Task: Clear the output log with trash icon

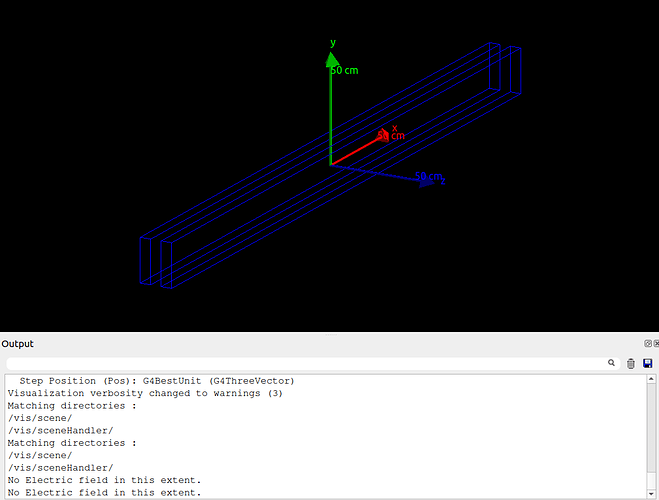Action: [x=630, y=363]
